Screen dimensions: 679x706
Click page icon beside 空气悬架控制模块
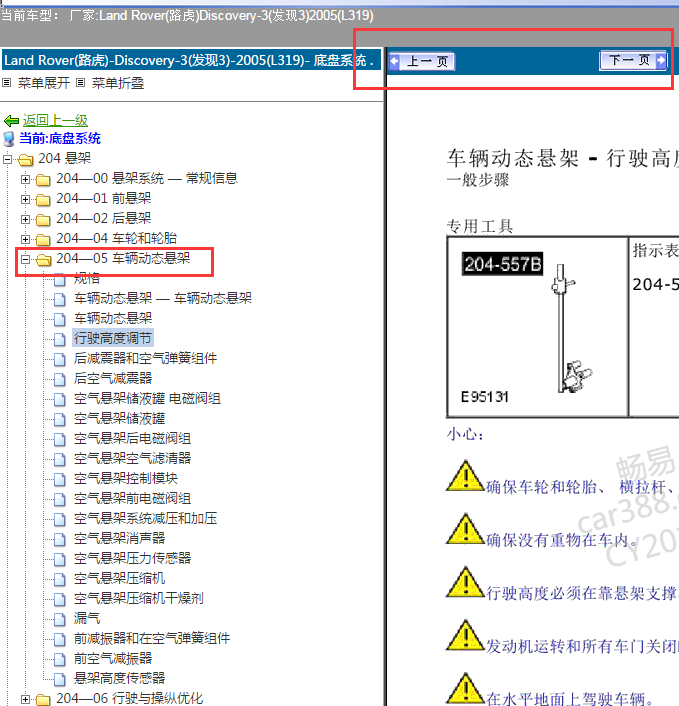coord(59,479)
